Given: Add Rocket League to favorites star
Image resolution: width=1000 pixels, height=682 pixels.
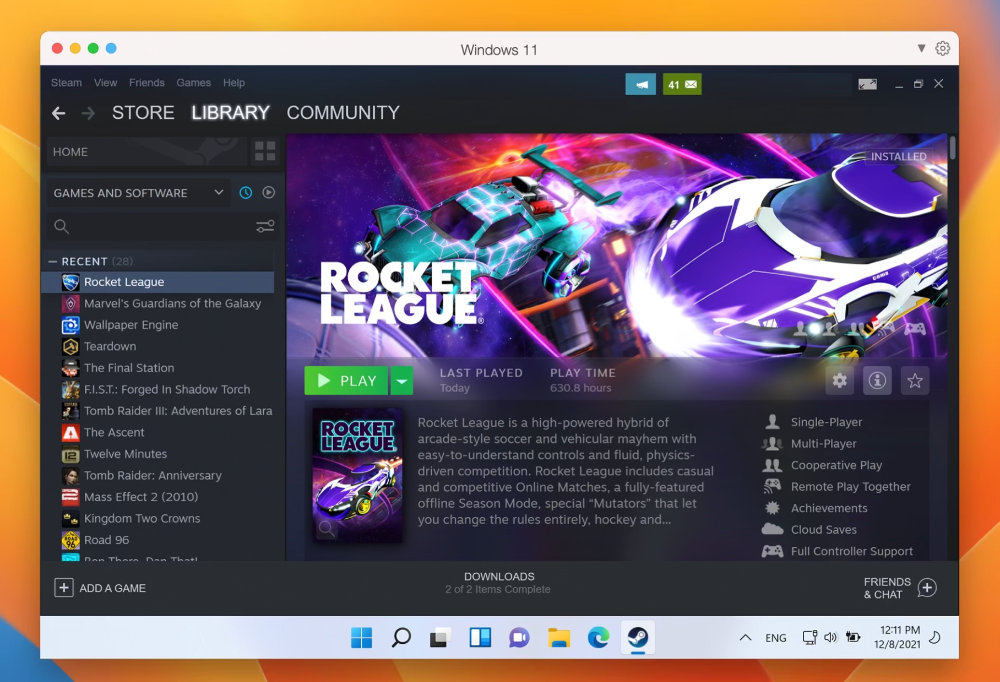Looking at the screenshot, I should coord(915,381).
